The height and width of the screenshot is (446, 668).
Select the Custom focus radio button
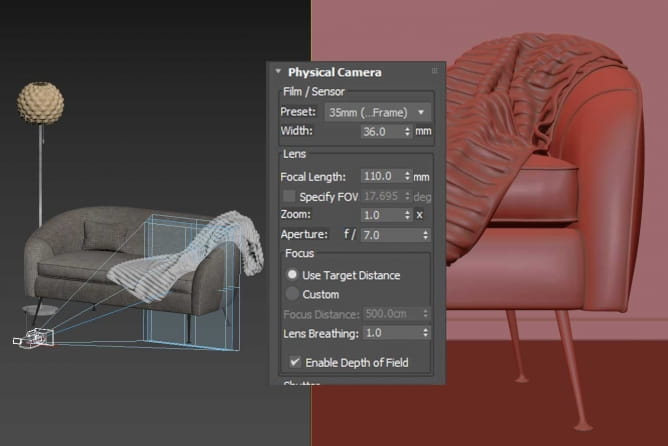292,294
